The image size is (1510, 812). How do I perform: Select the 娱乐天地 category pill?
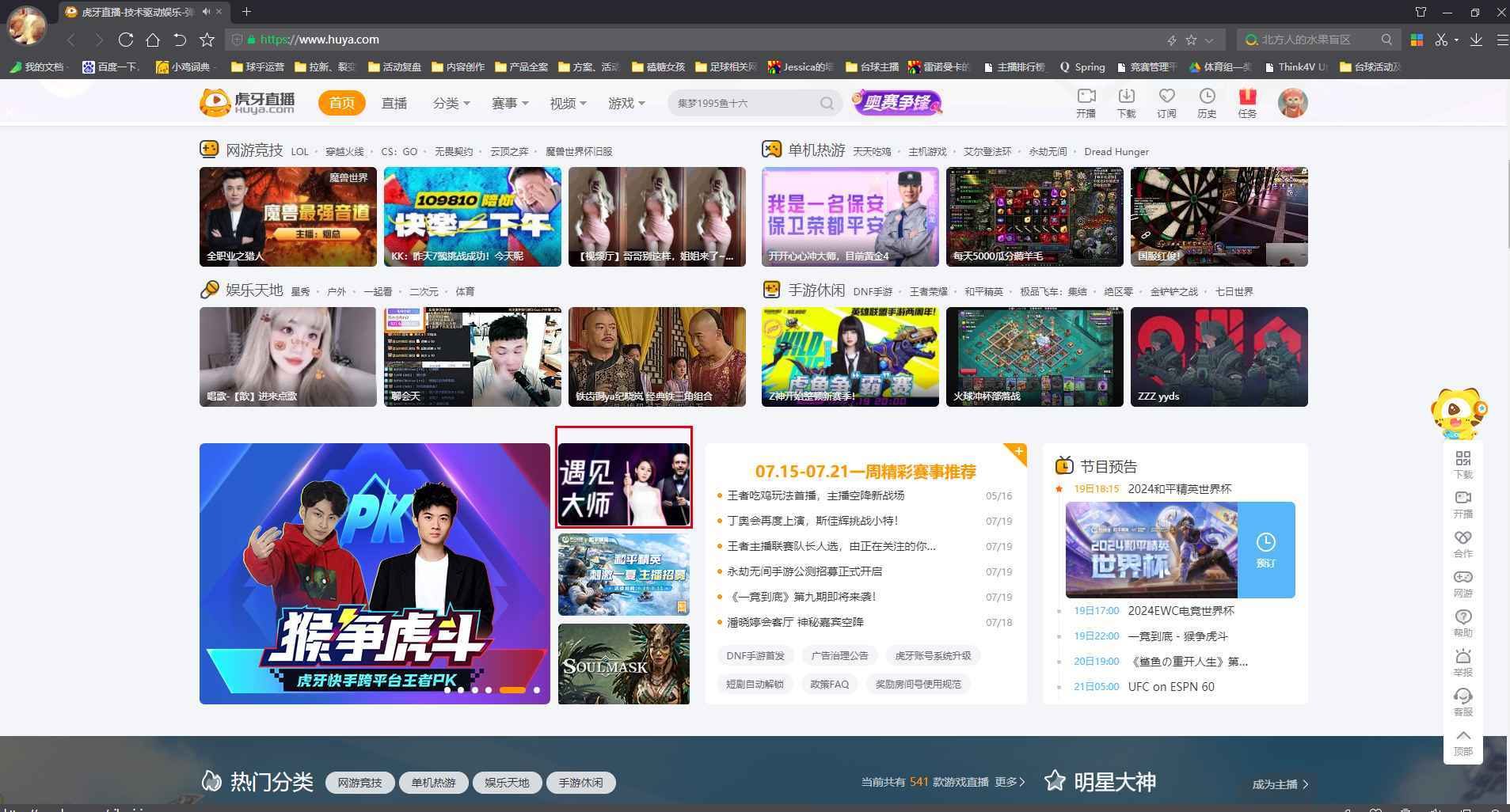pyautogui.click(x=507, y=783)
